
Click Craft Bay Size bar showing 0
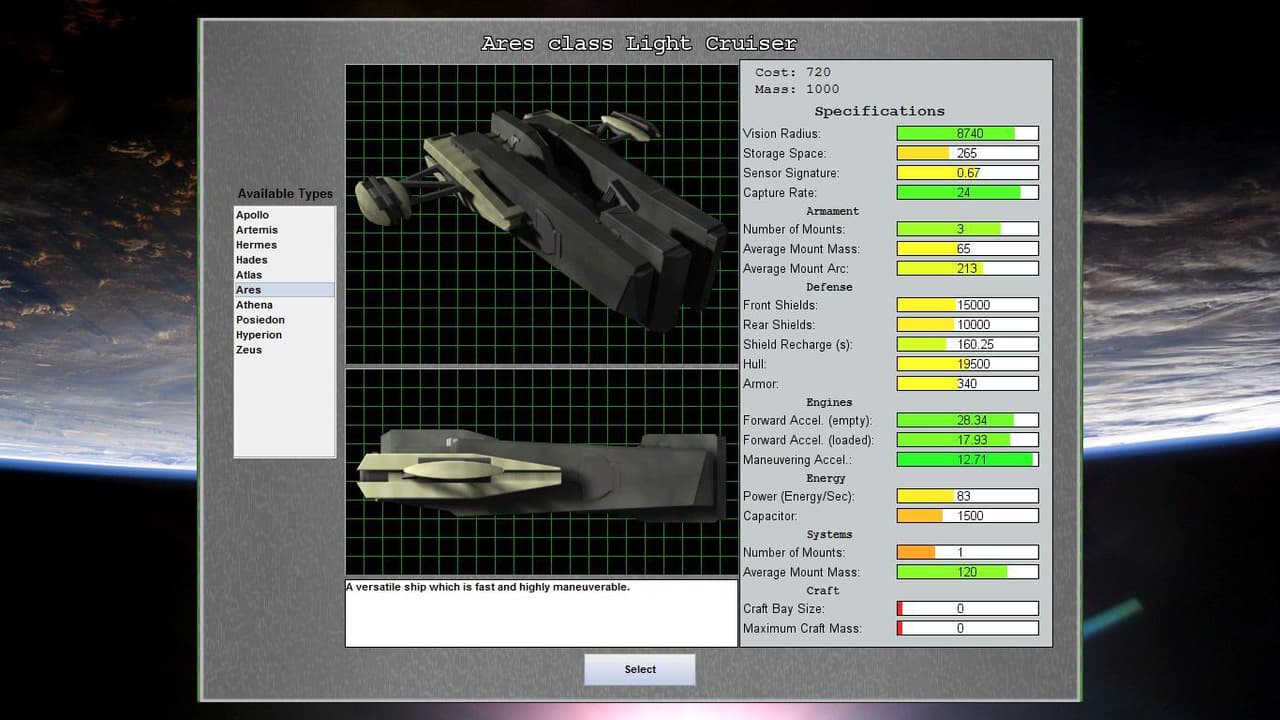click(968, 608)
